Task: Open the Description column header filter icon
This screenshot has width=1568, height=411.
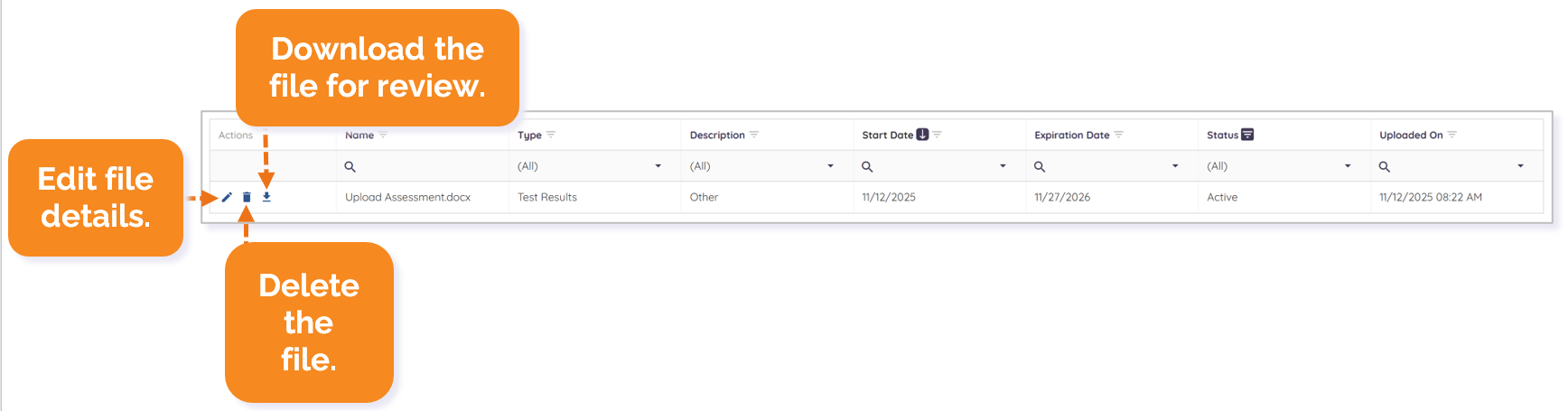Action: (x=754, y=135)
